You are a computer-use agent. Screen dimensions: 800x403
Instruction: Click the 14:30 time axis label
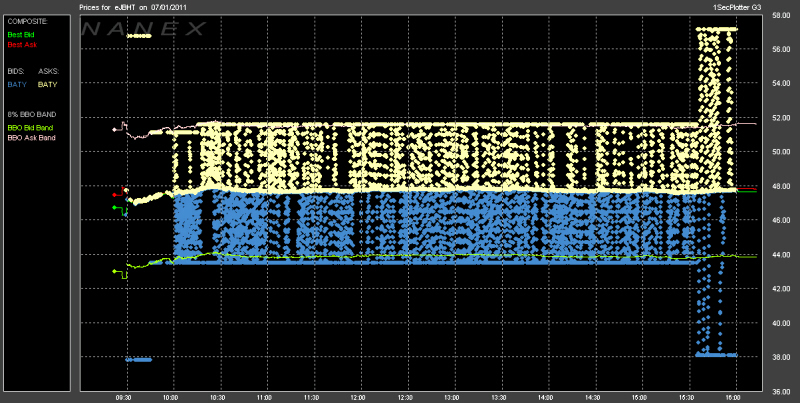[x=593, y=396]
